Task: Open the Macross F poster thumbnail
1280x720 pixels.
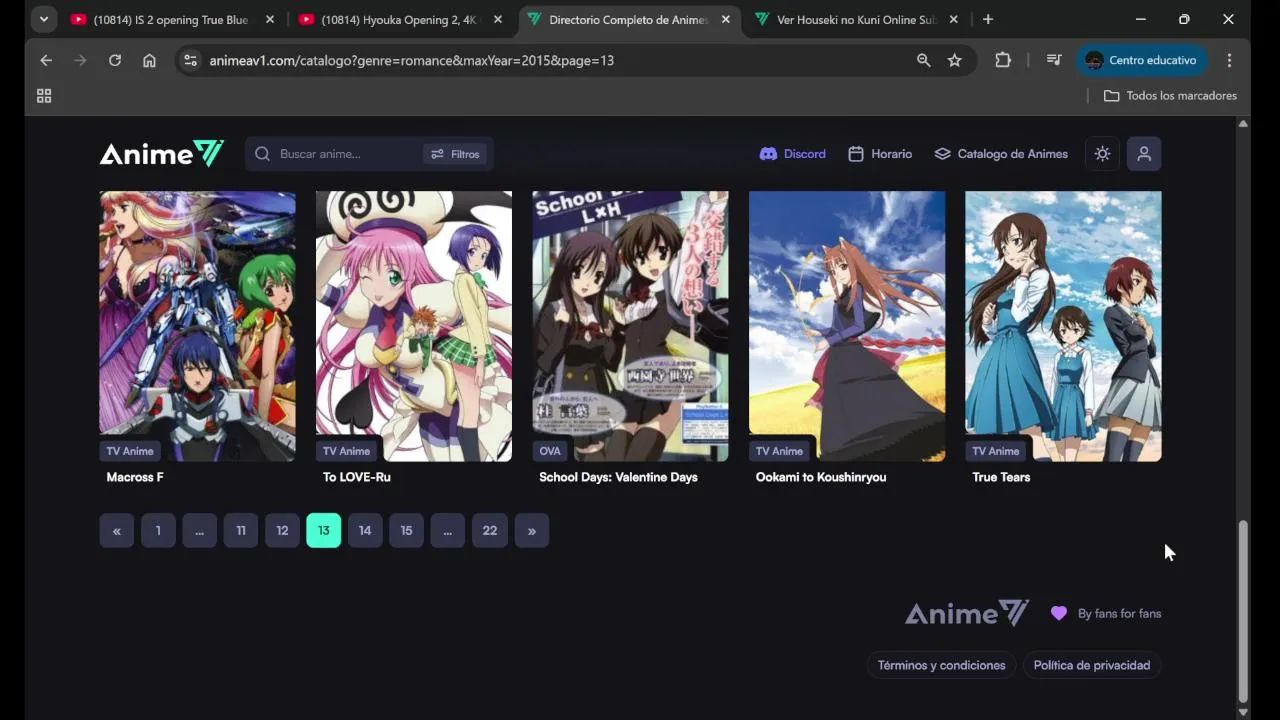Action: click(x=197, y=326)
